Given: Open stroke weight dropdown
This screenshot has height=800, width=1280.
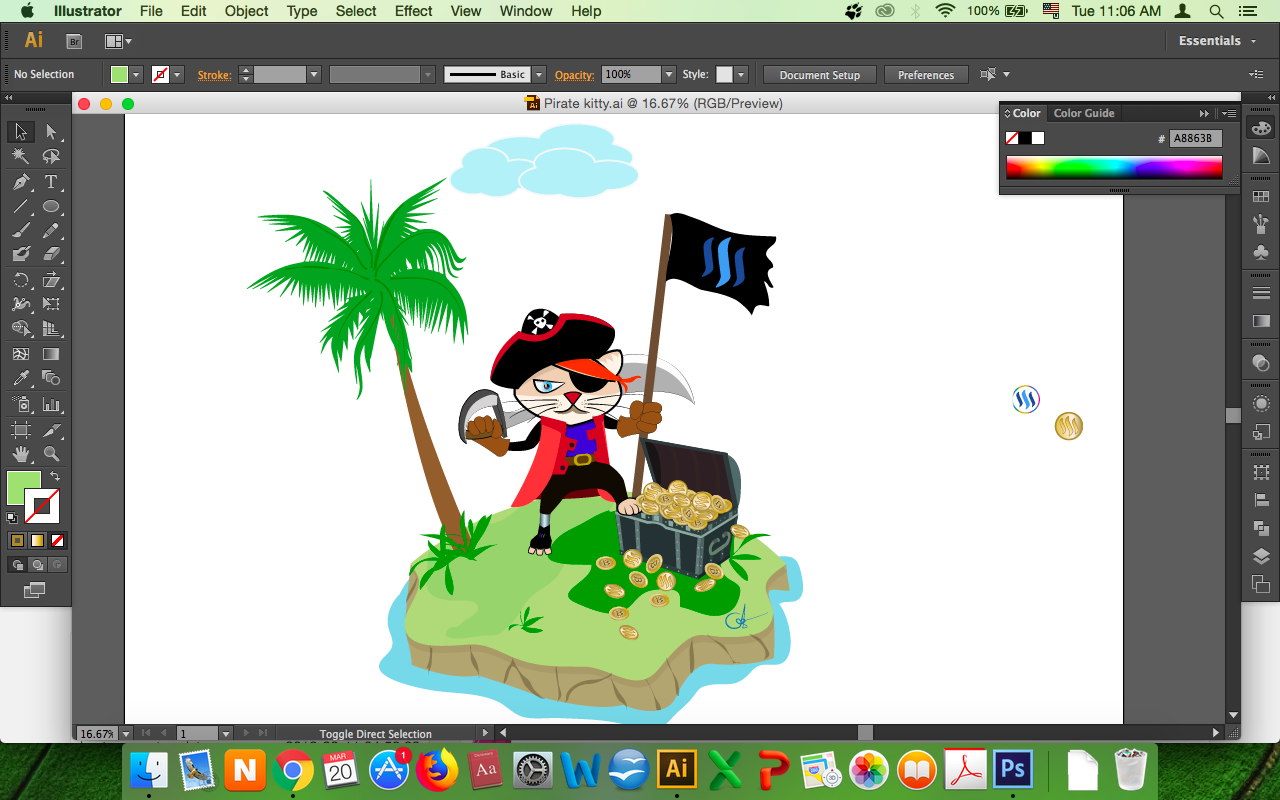Looking at the screenshot, I should point(314,75).
